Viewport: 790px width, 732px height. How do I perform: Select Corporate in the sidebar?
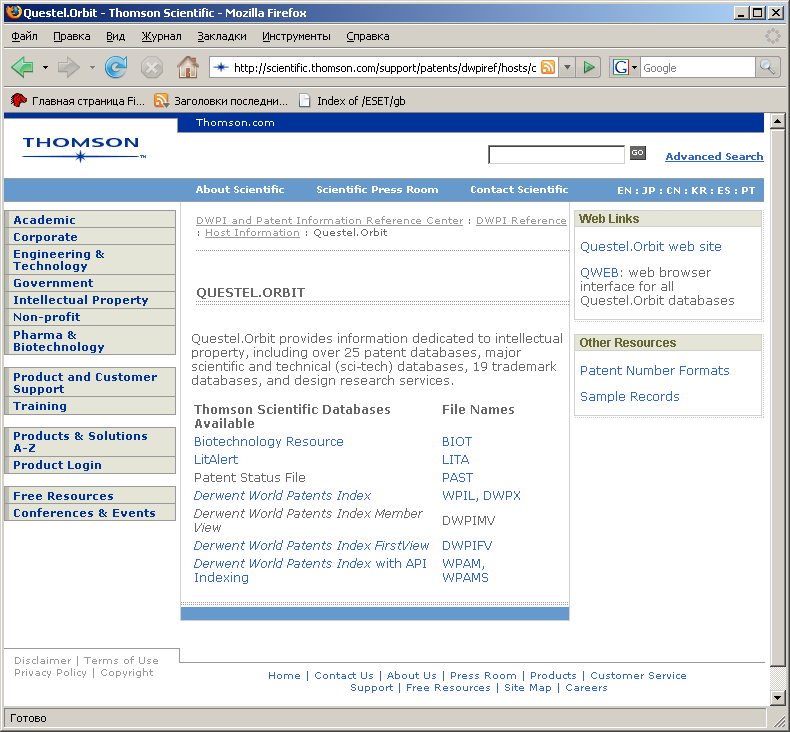click(90, 237)
